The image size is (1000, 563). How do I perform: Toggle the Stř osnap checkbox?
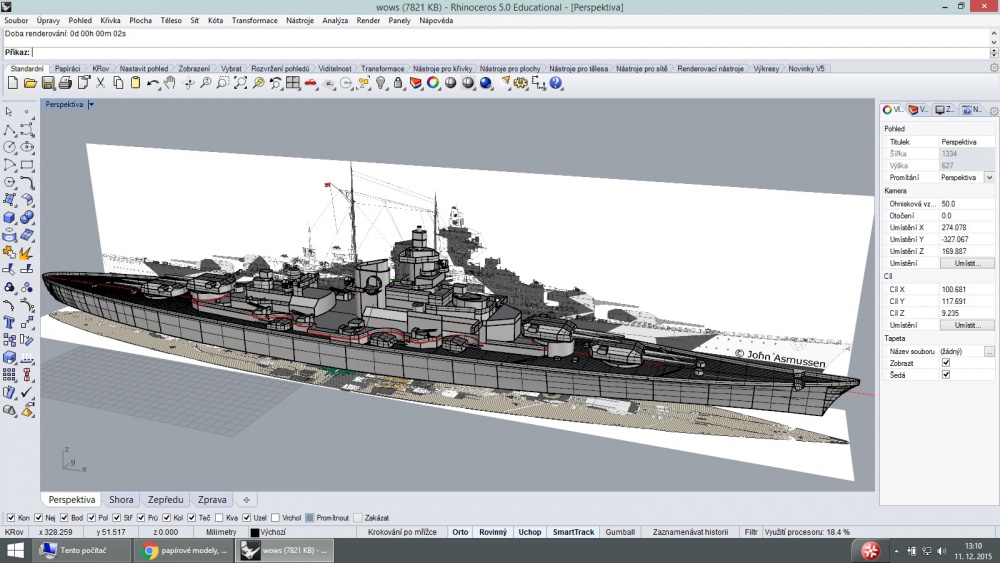point(116,518)
